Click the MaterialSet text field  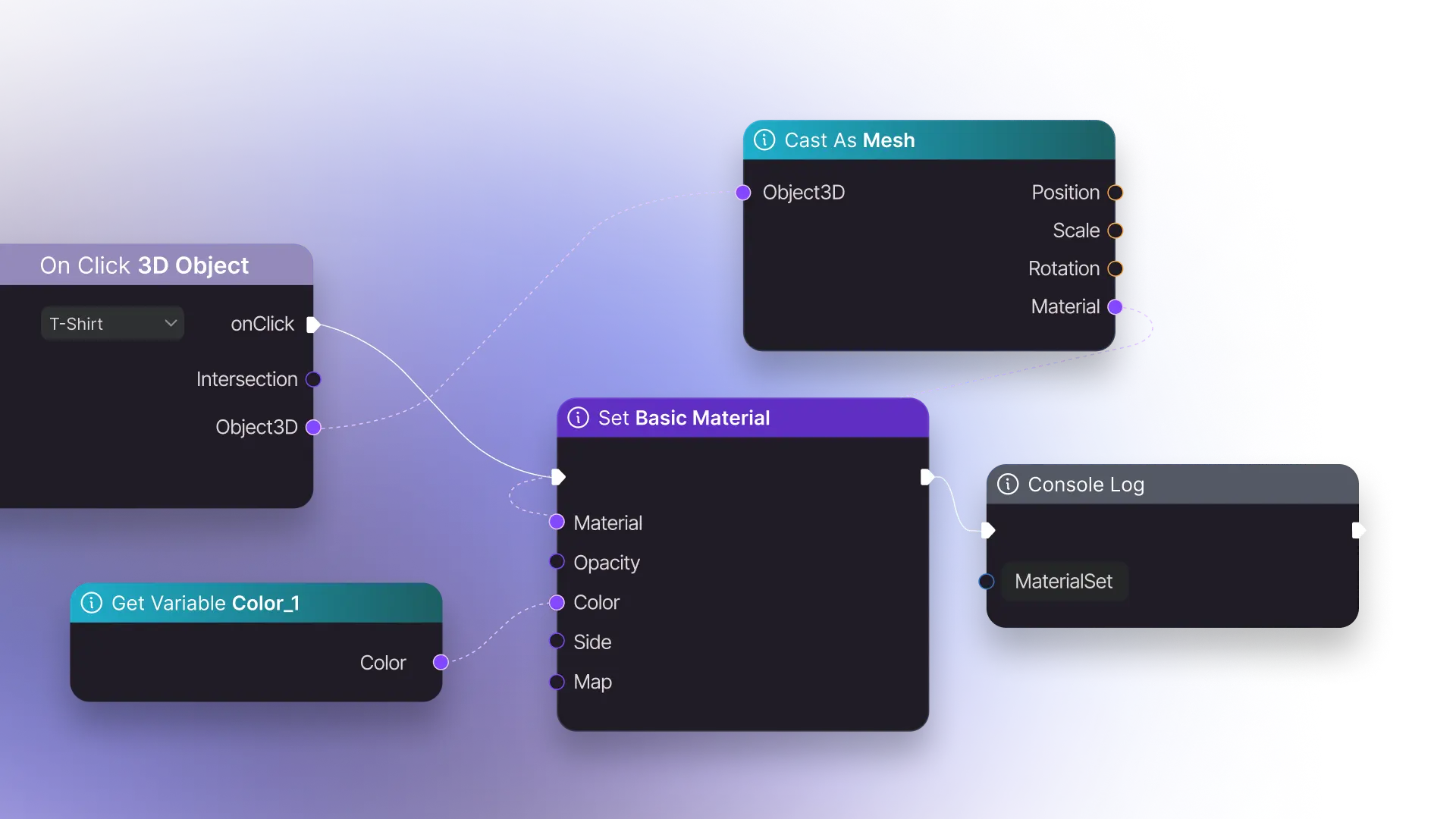pos(1064,582)
